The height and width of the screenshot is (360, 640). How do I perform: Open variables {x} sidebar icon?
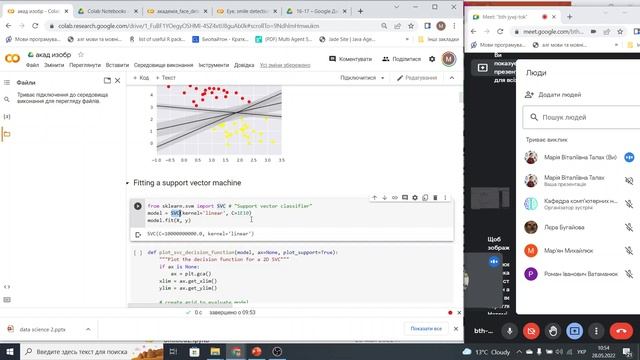7,117
